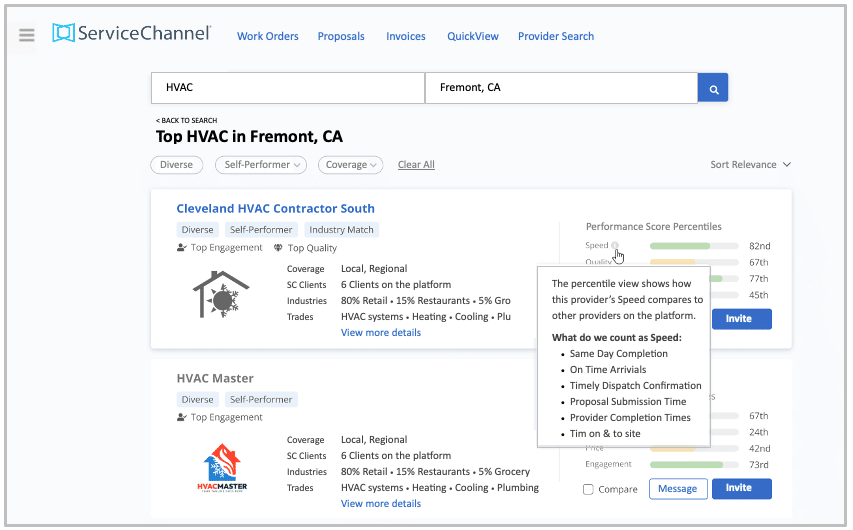This screenshot has height=530, width=853.
Task: Open the Provider Search menu item
Action: [x=555, y=36]
